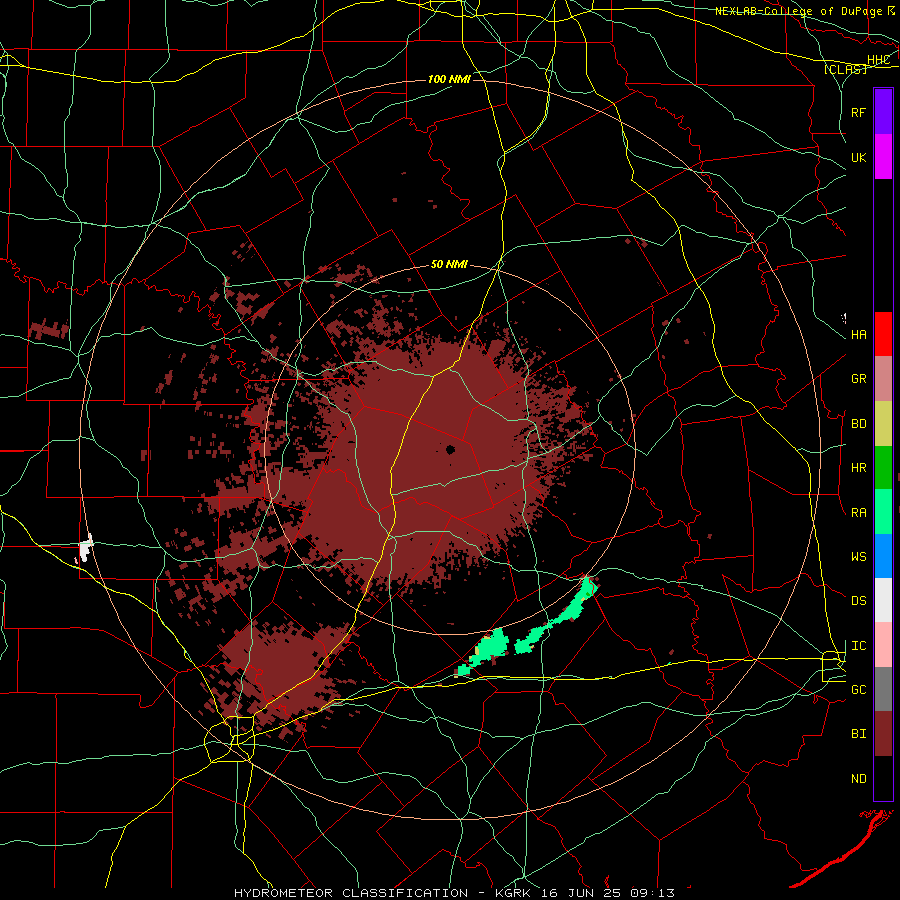Click the mint green RA legend swatch

[x=883, y=512]
